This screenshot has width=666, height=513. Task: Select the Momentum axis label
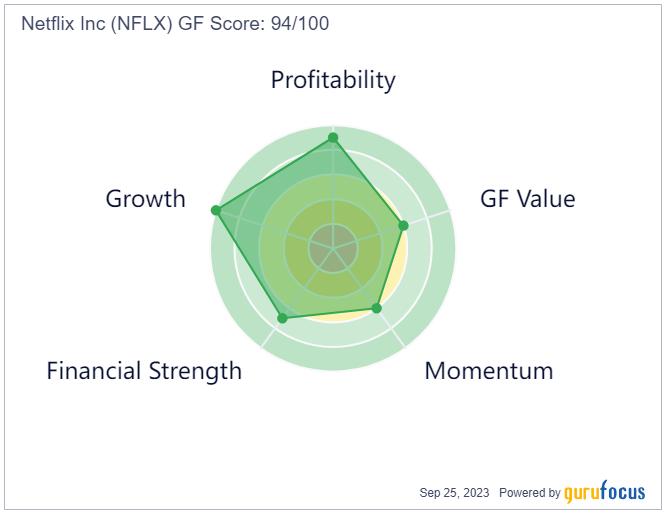point(489,371)
